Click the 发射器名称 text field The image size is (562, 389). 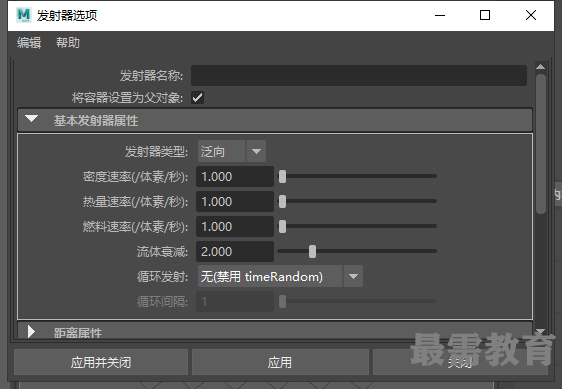(359, 75)
